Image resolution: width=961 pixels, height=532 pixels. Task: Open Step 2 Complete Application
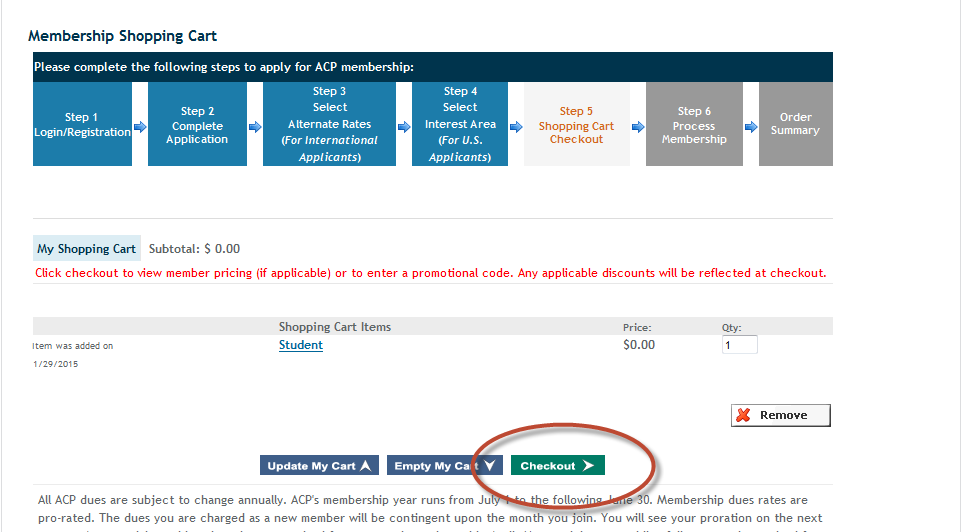[x=197, y=125]
